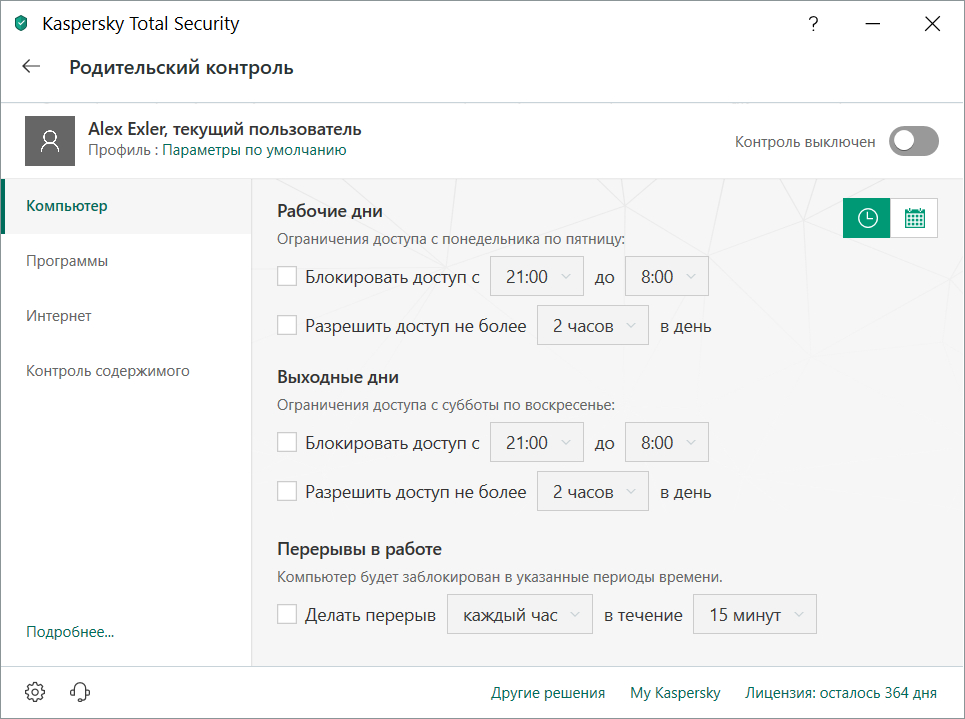
Task: Click the Подробнее... link
Action: (x=70, y=632)
